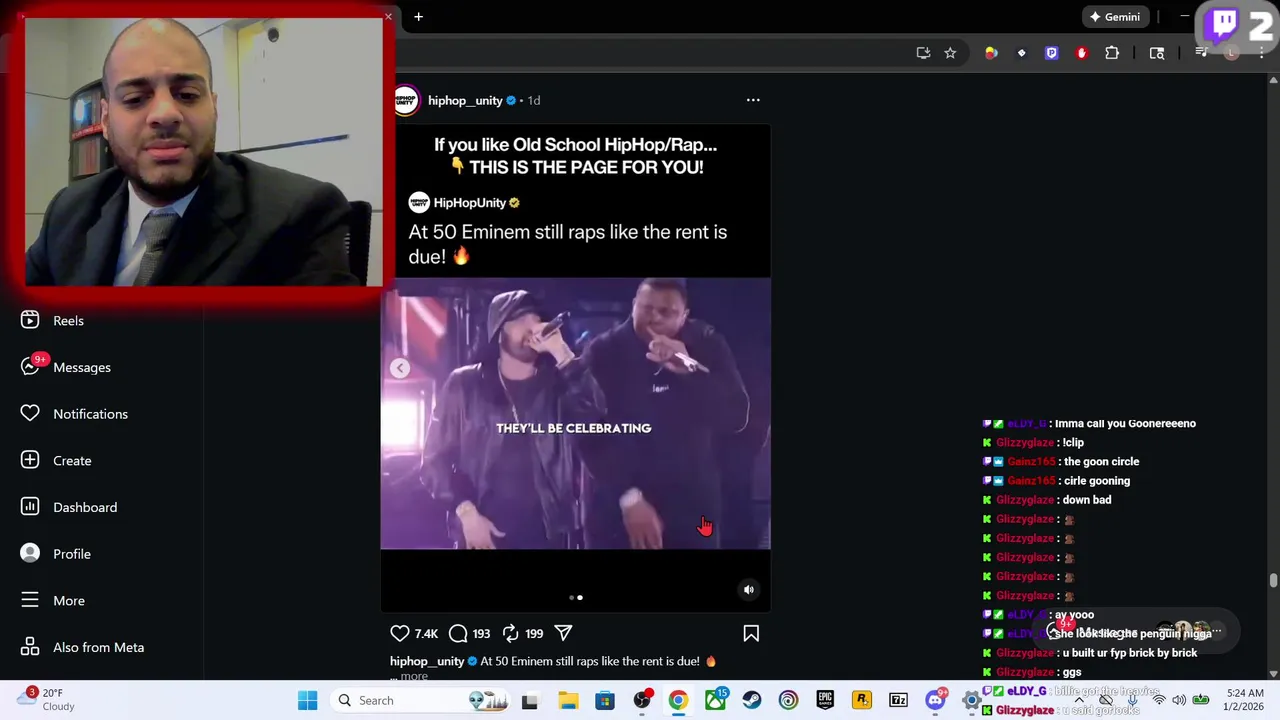Open the tab search side panel icon
The image size is (1280, 720).
1157,53
